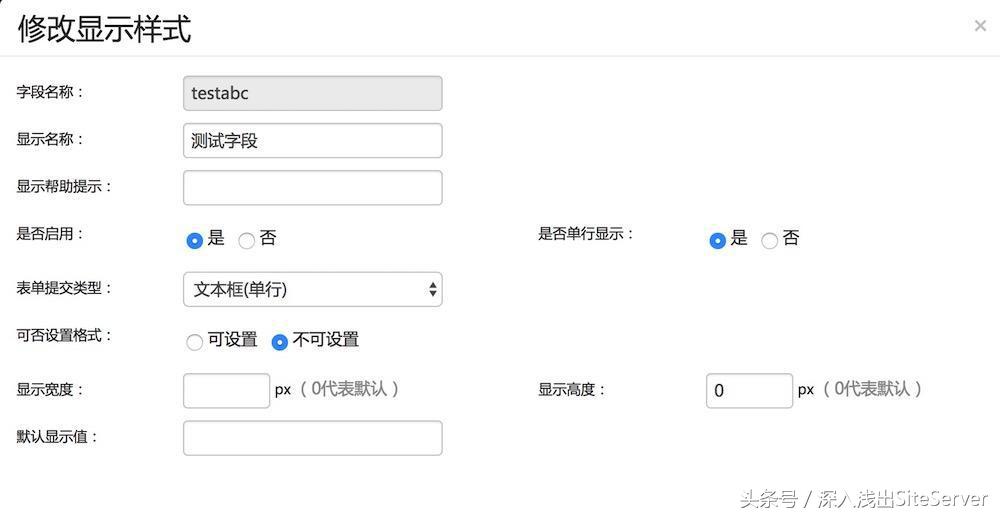Close the 修改显示样式 dialog

coord(980,26)
